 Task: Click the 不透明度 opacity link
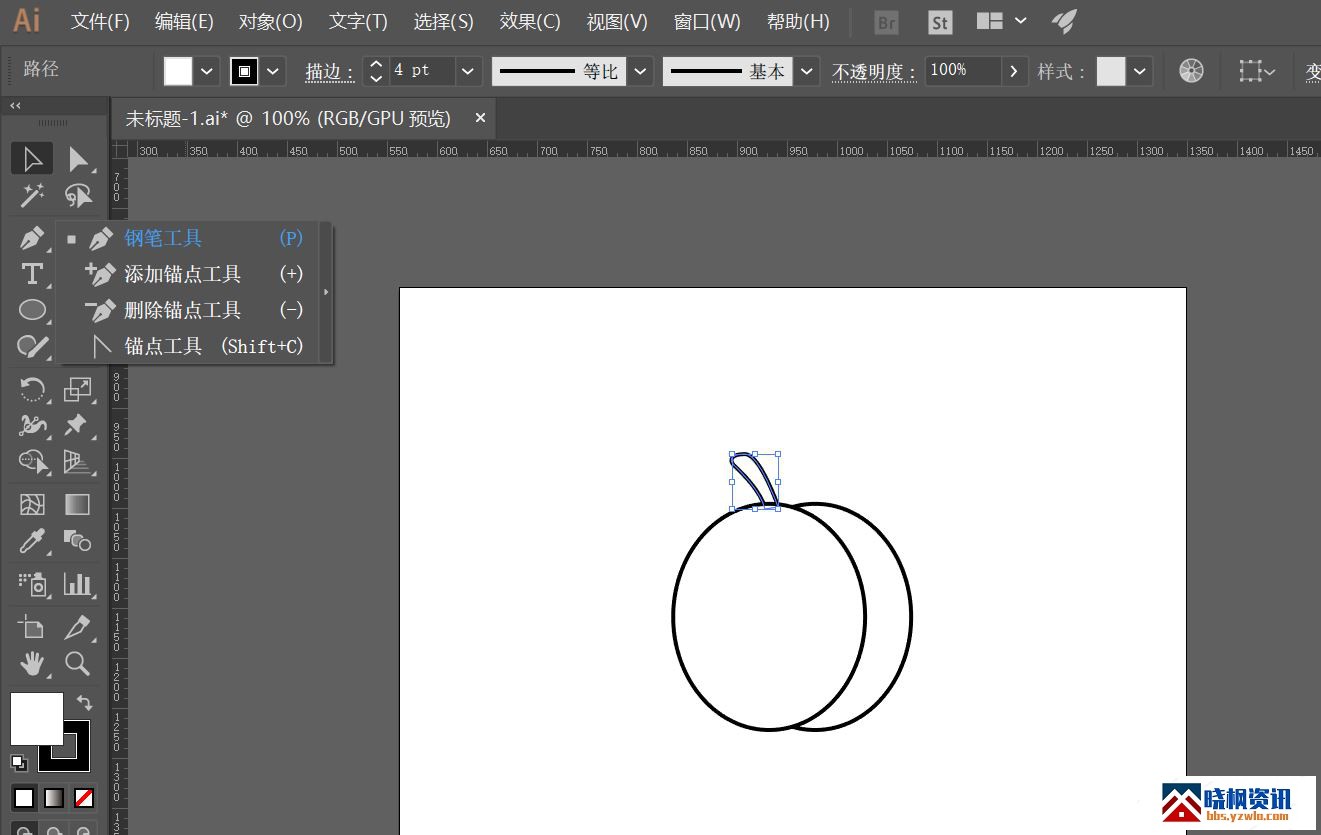click(873, 72)
